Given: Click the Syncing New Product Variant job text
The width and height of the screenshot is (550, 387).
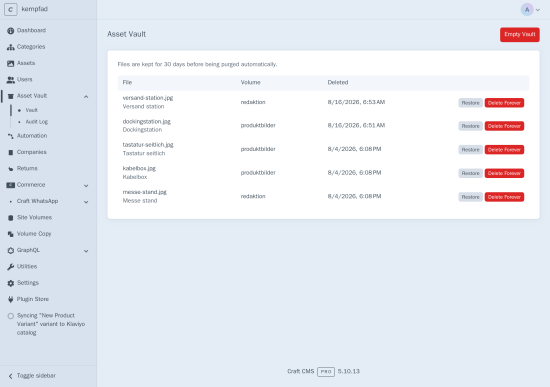Looking at the screenshot, I should point(51,324).
